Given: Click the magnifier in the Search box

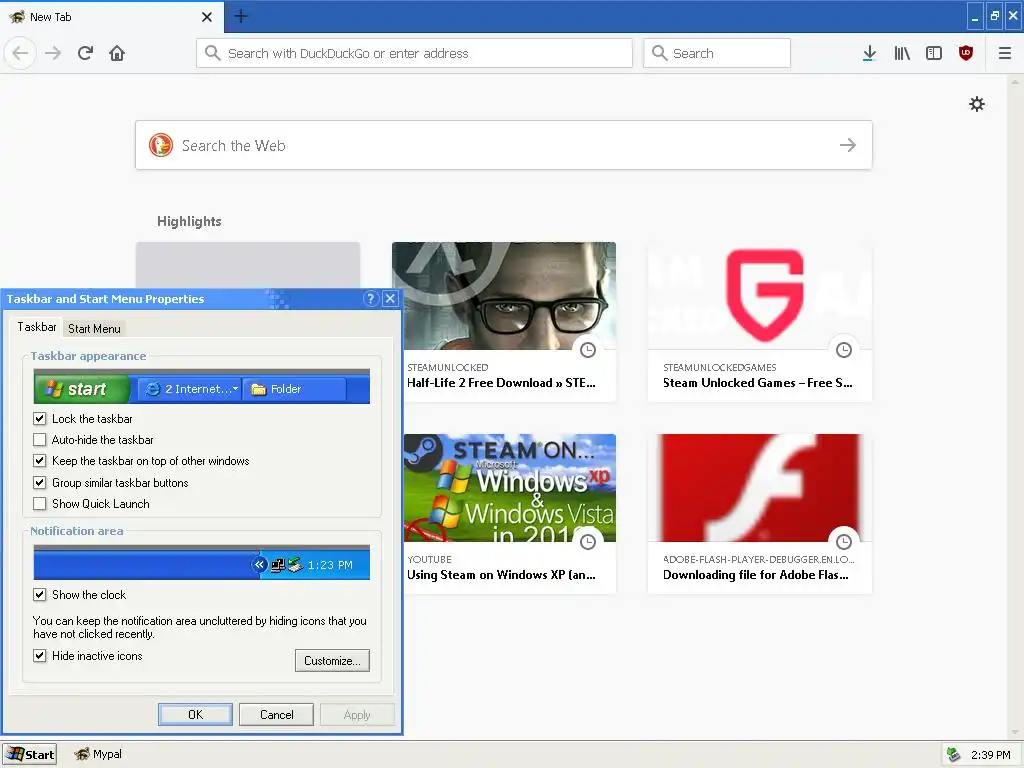Looking at the screenshot, I should click(660, 53).
